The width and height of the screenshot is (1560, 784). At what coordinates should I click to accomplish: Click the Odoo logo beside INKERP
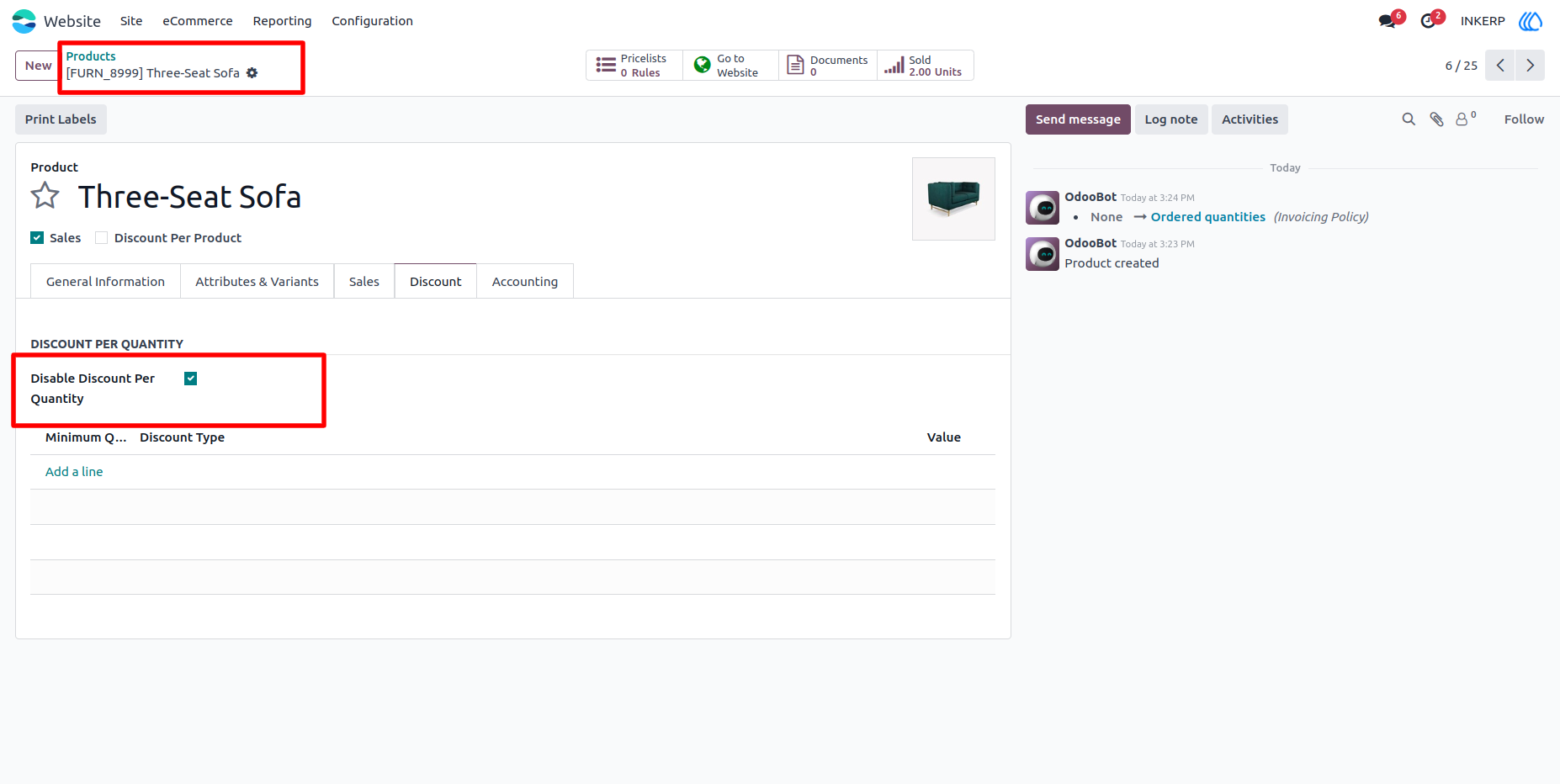click(1531, 21)
